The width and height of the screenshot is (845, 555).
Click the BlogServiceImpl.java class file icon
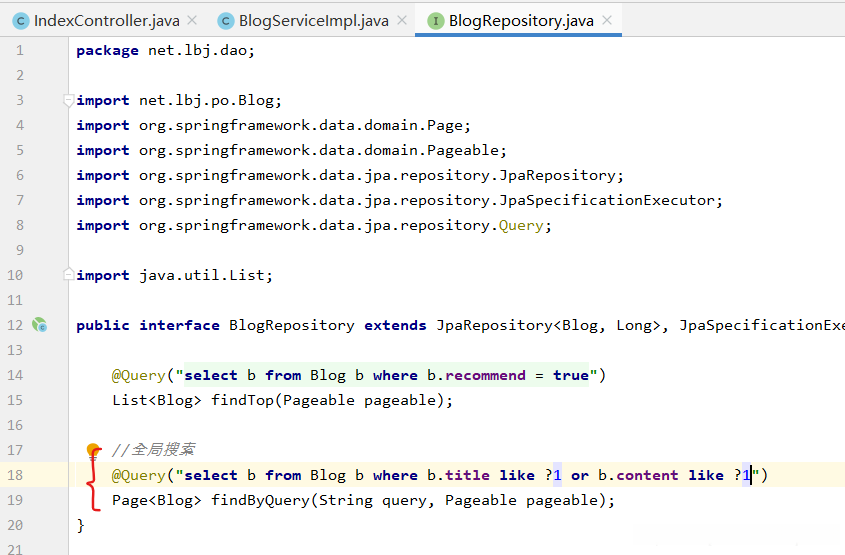coord(225,21)
